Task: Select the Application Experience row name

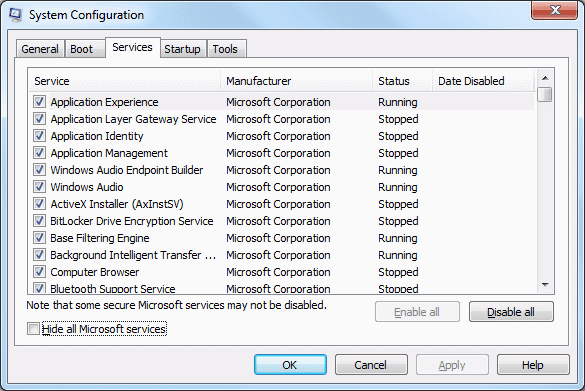Action: click(x=104, y=102)
